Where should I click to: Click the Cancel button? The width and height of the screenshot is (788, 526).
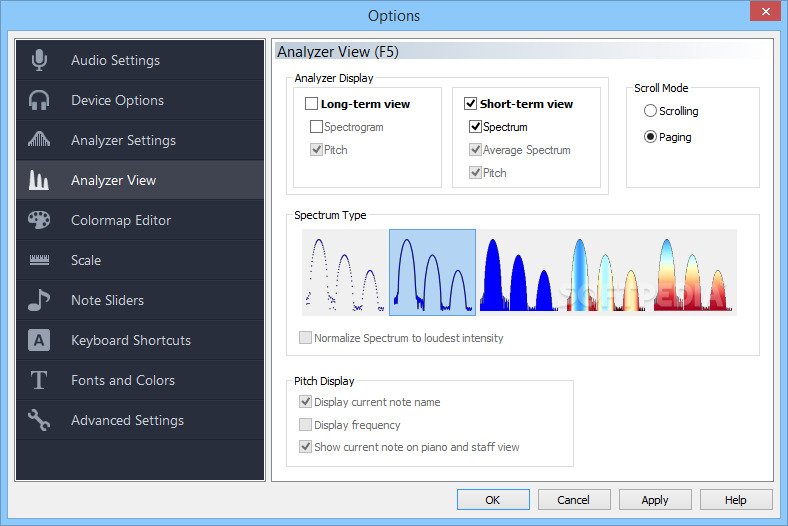pyautogui.click(x=574, y=500)
